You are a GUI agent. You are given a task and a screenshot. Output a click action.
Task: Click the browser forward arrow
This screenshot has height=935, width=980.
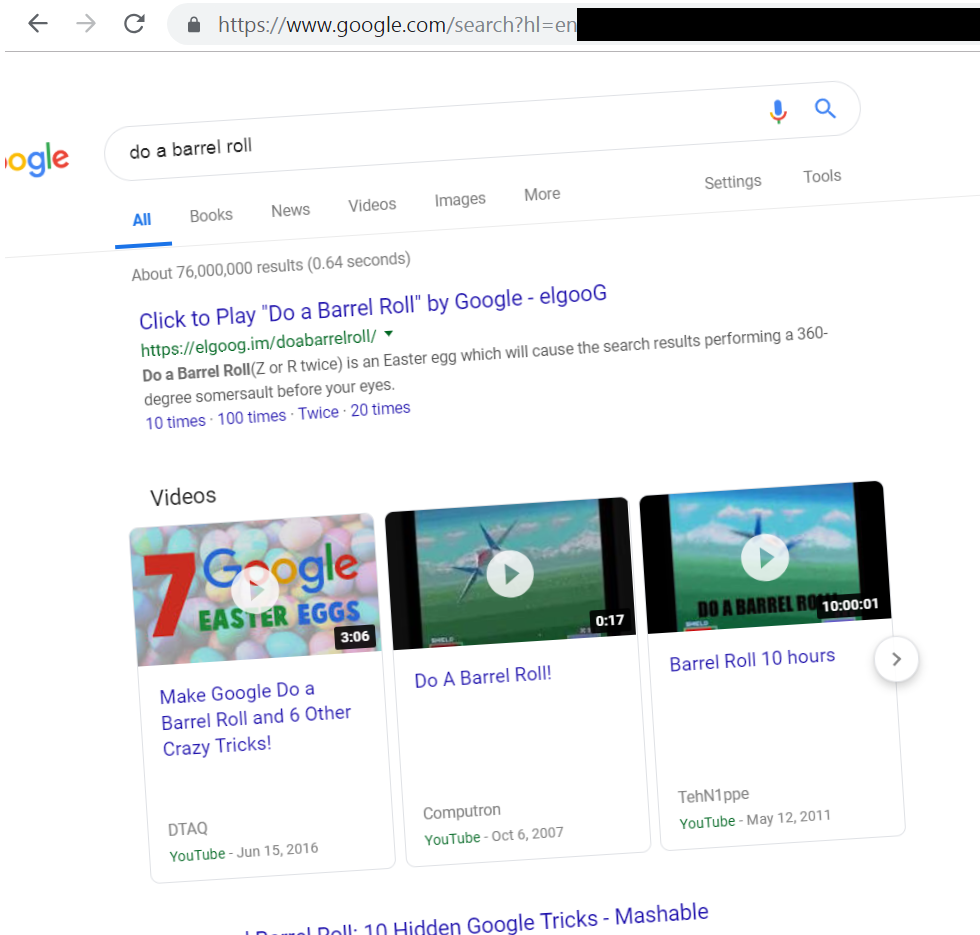[86, 24]
